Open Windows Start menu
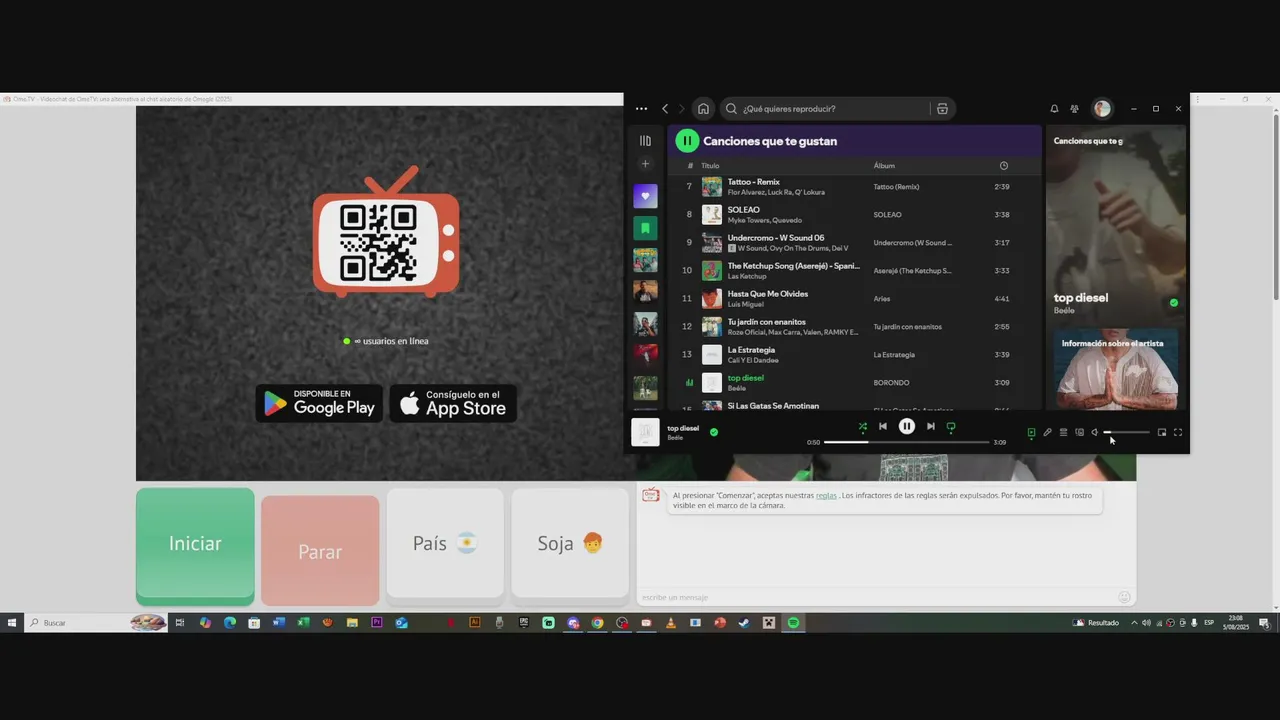The height and width of the screenshot is (720, 1280). coord(12,623)
